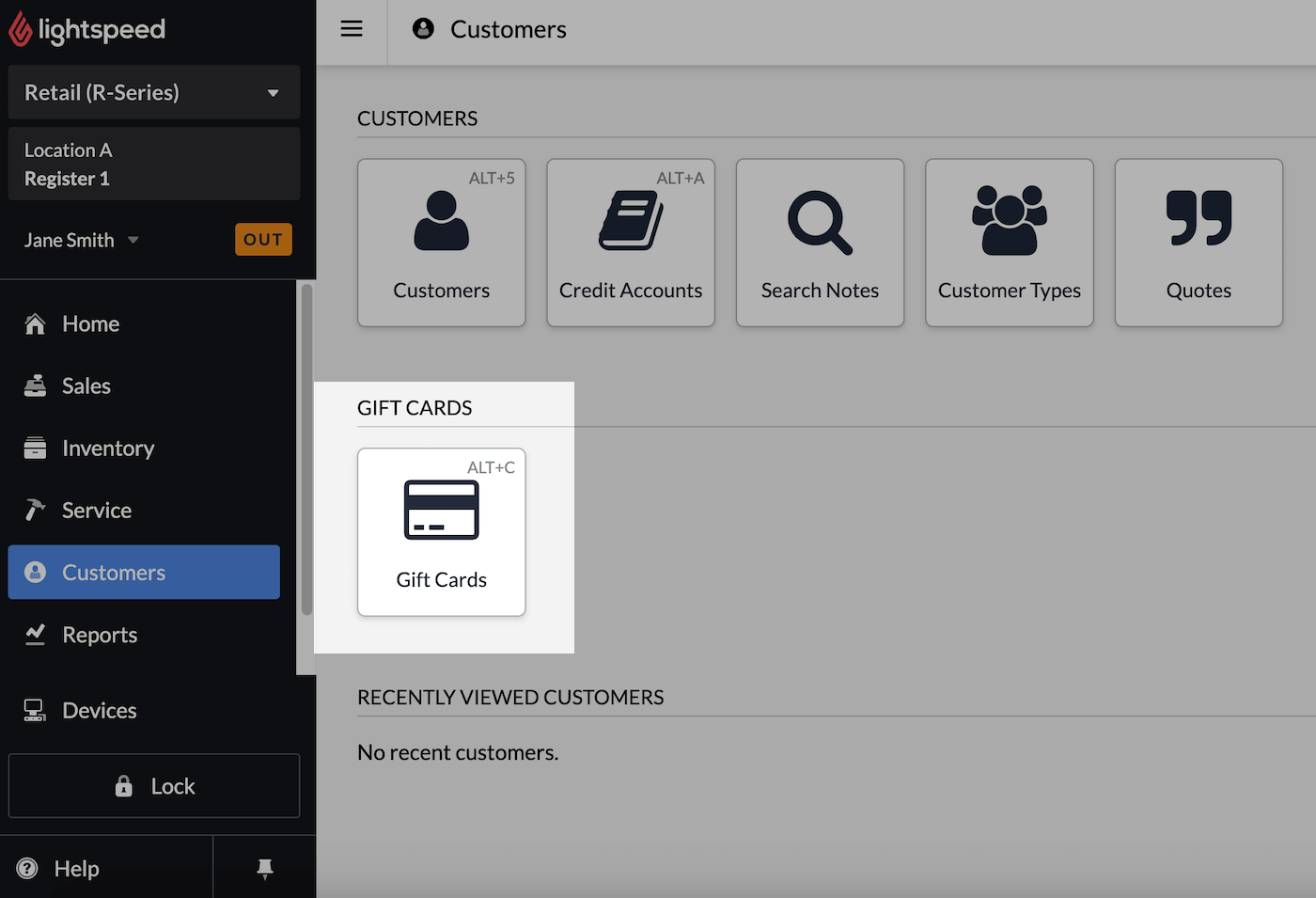The image size is (1316, 898).
Task: Open the Customers person icon tile
Action: click(x=441, y=243)
